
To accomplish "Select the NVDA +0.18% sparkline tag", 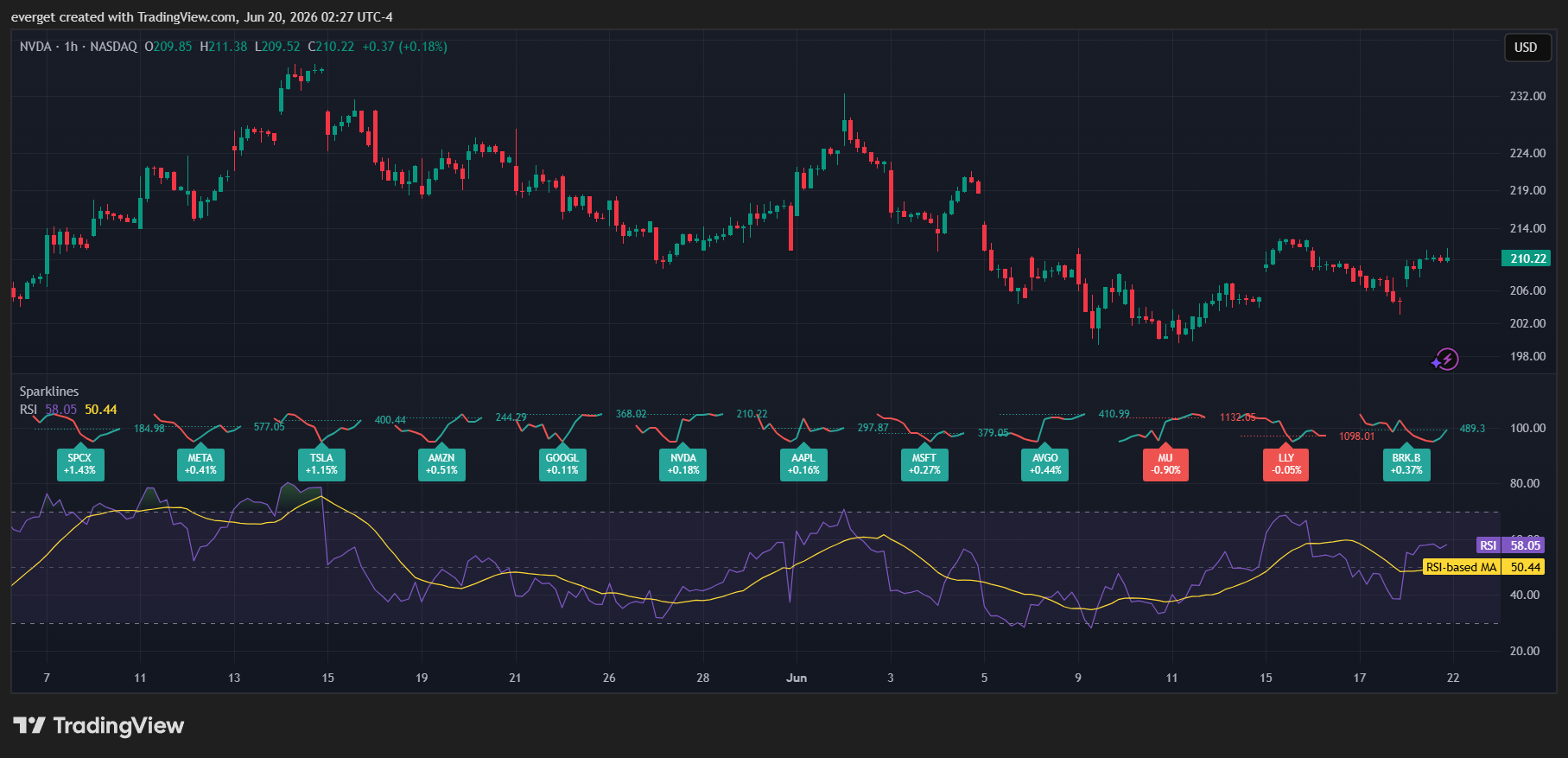I will 683,464.
